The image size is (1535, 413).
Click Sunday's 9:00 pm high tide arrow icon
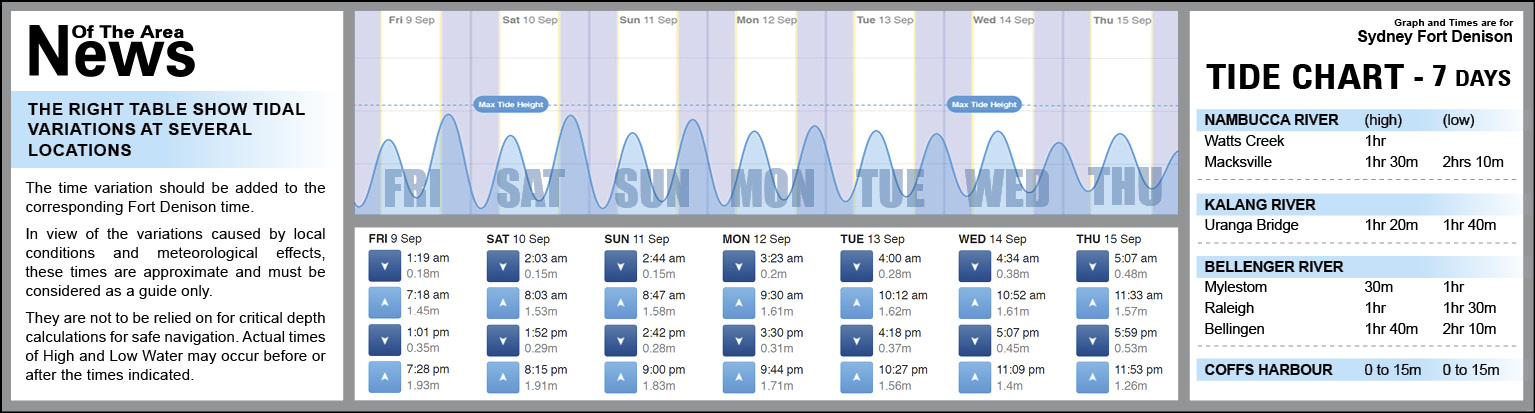621,377
